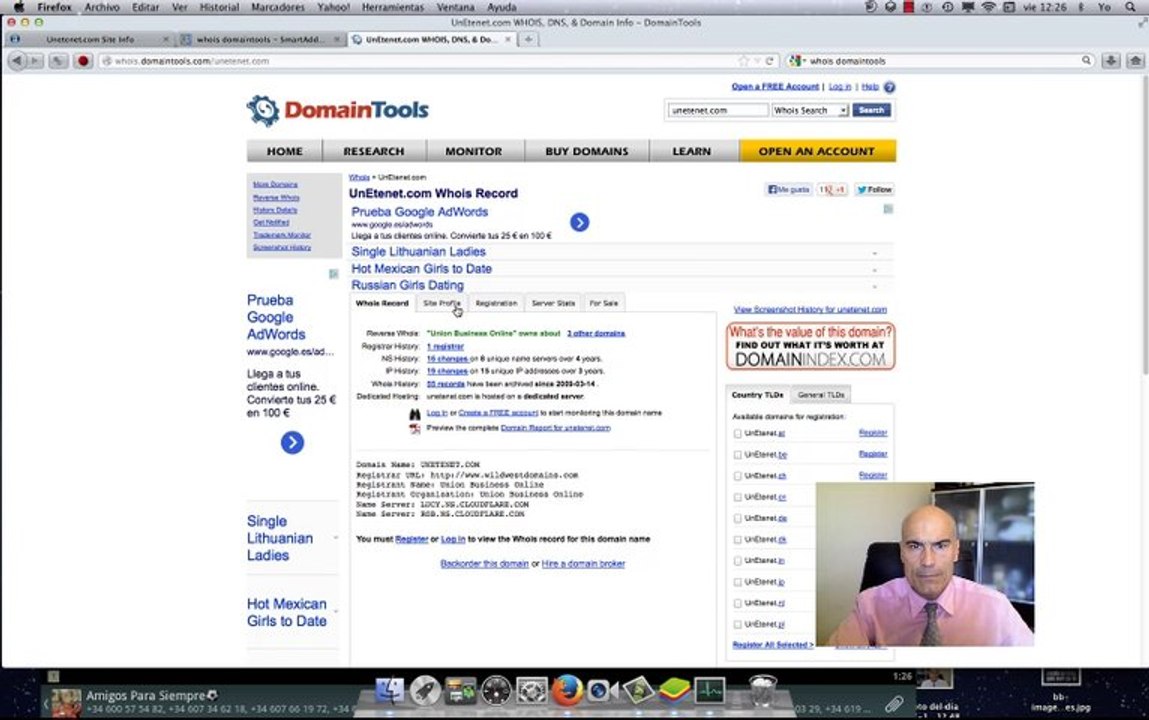The height and width of the screenshot is (720, 1149).
Task: Click the downloads arrow icon in the toolbar
Action: [x=1111, y=61]
